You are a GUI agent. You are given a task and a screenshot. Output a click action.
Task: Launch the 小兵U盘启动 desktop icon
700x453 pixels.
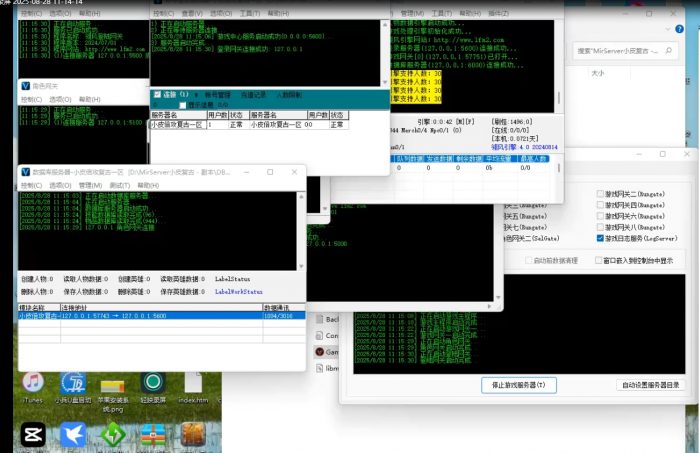72,383
